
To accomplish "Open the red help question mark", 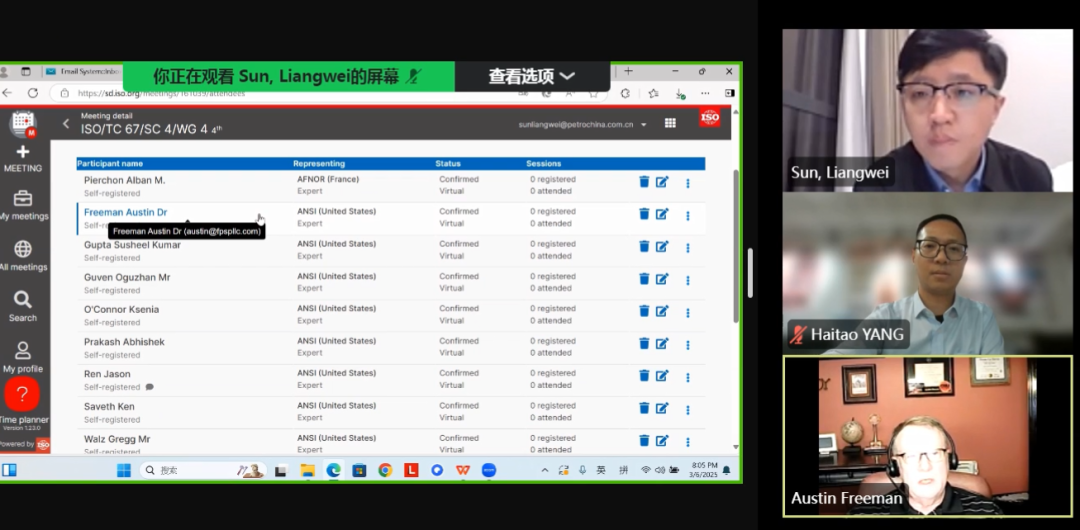I will [x=22, y=393].
